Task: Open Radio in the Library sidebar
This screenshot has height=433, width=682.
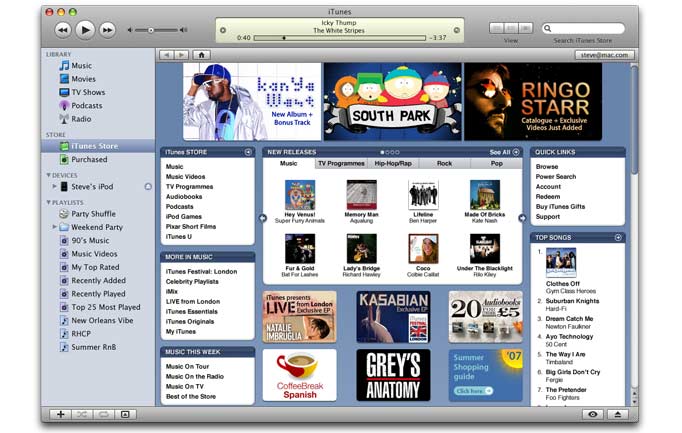Action: 81,119
